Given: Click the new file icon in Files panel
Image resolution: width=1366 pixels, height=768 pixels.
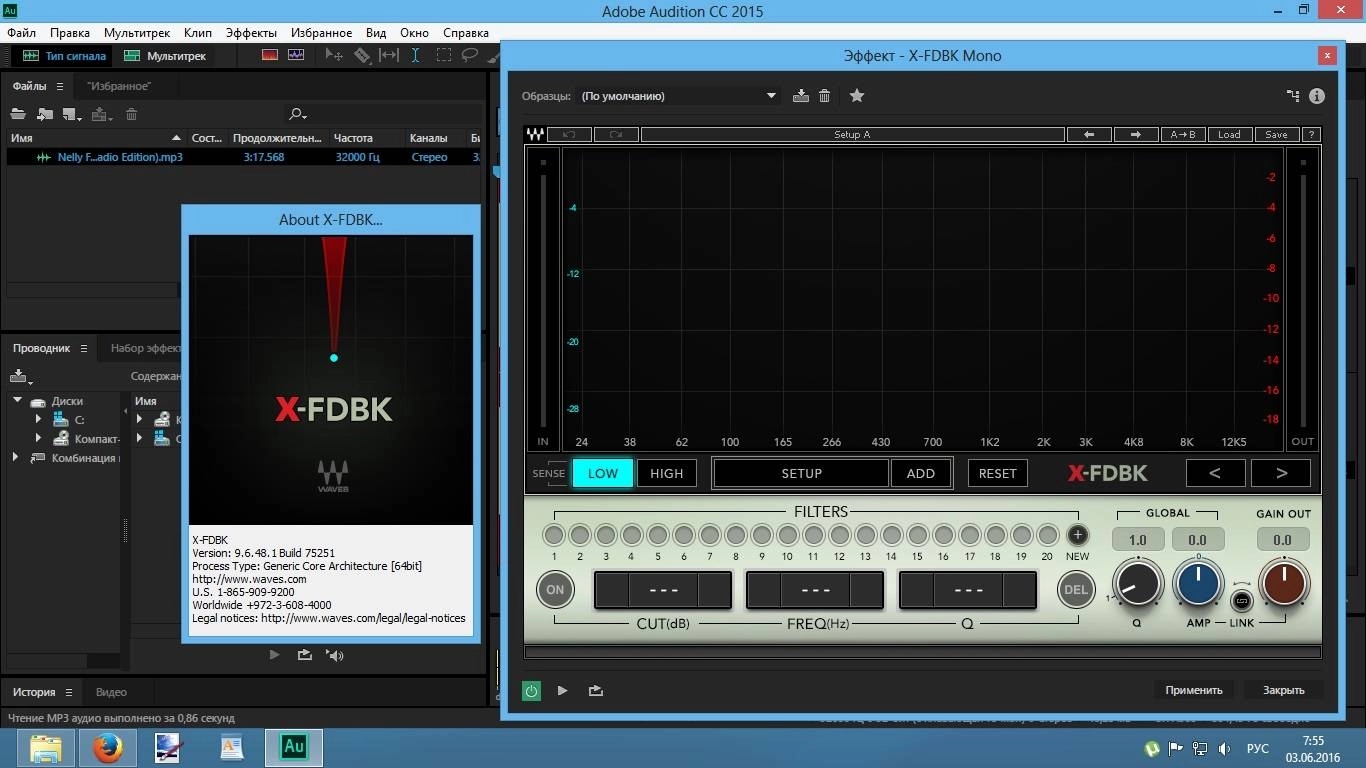Looking at the screenshot, I should tap(72, 114).
